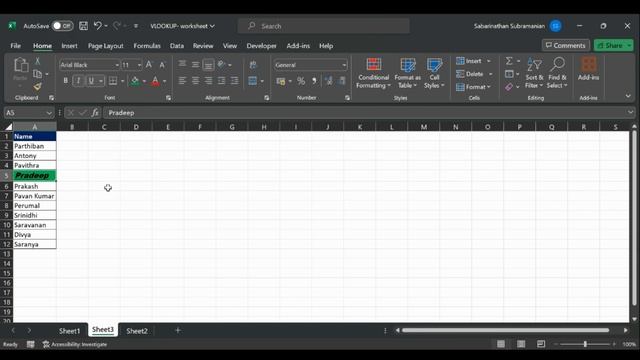Click the Cut scissors icon

(x=38, y=61)
